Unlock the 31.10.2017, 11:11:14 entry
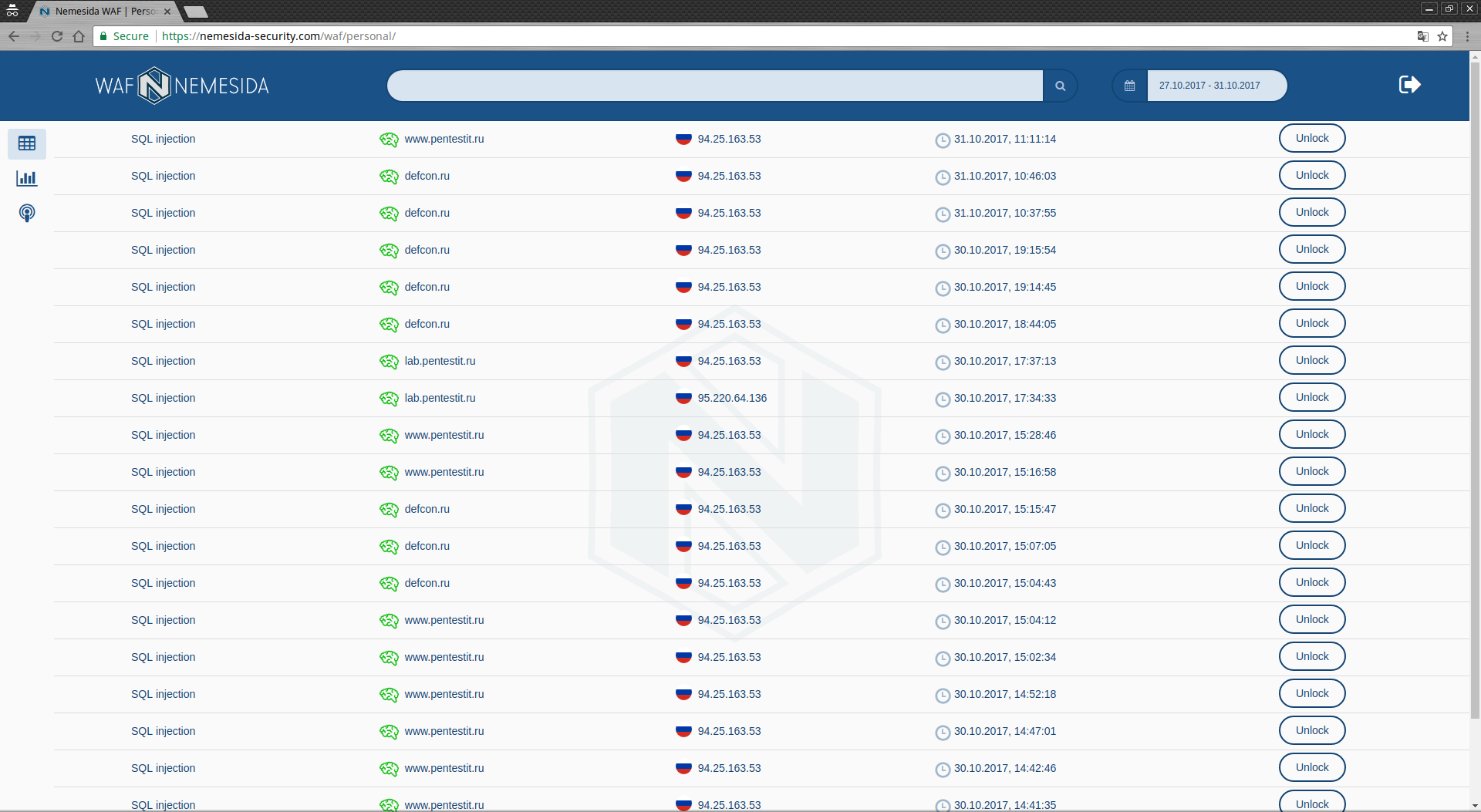 tap(1312, 138)
